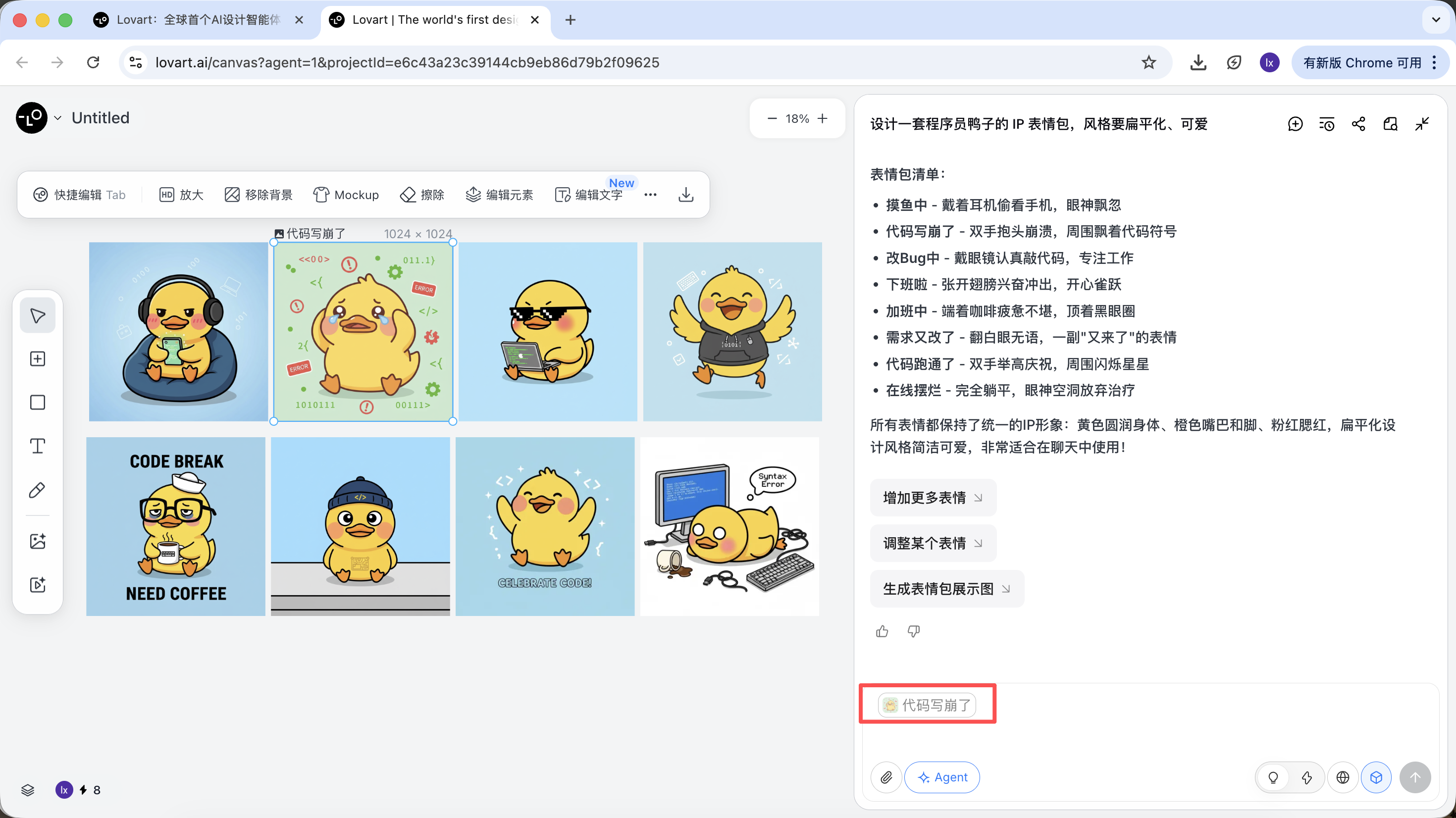
Task: Click the Remove Background (移除背景) tool
Action: (x=259, y=195)
